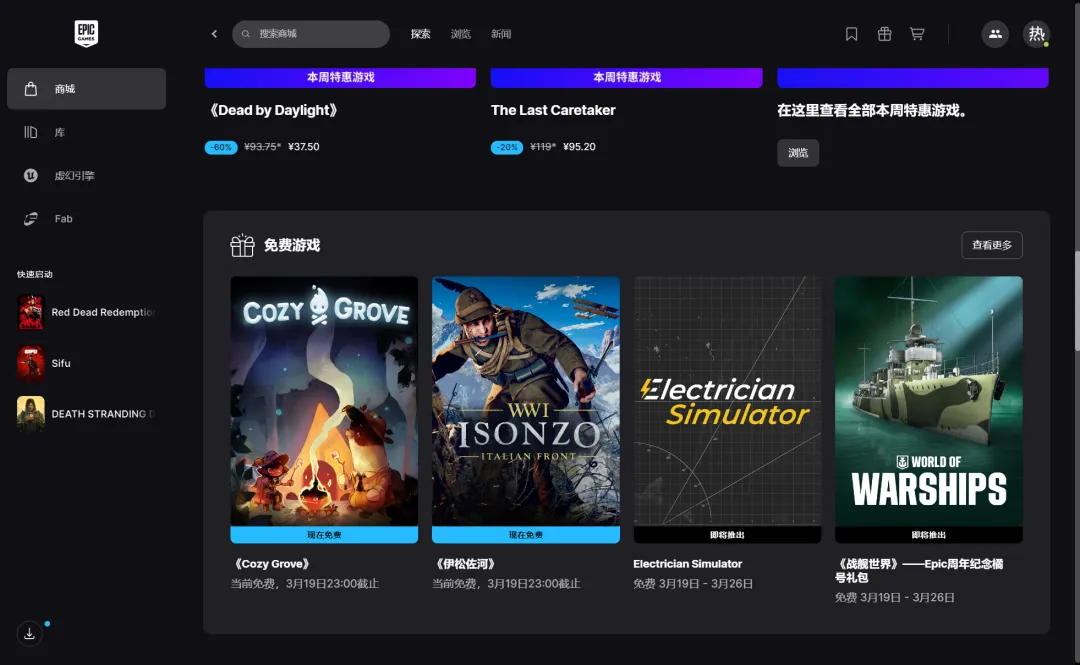Image resolution: width=1080 pixels, height=665 pixels.
Task: Switch to the 浏览 tab
Action: [x=461, y=34]
